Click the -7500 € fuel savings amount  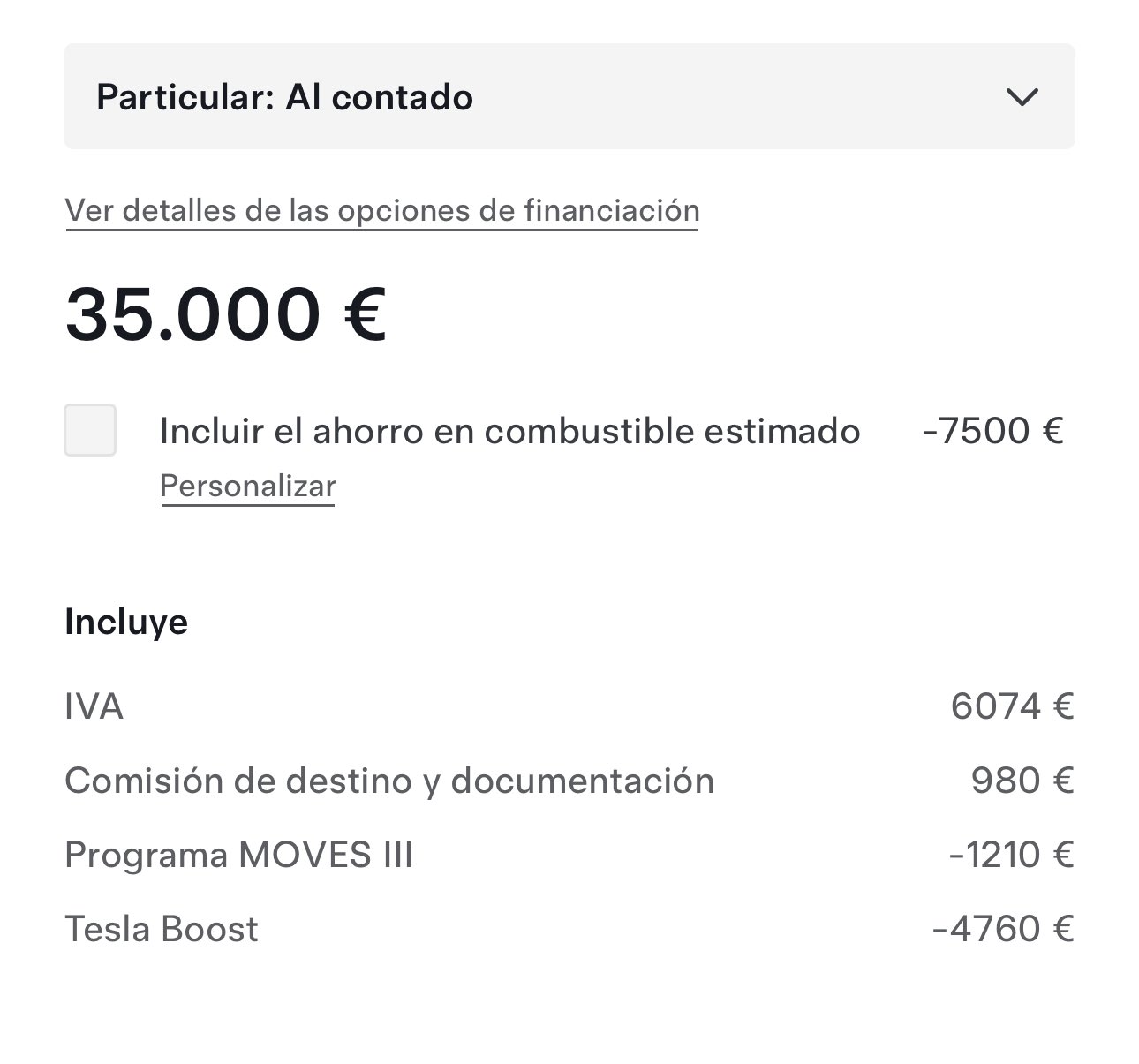(992, 431)
